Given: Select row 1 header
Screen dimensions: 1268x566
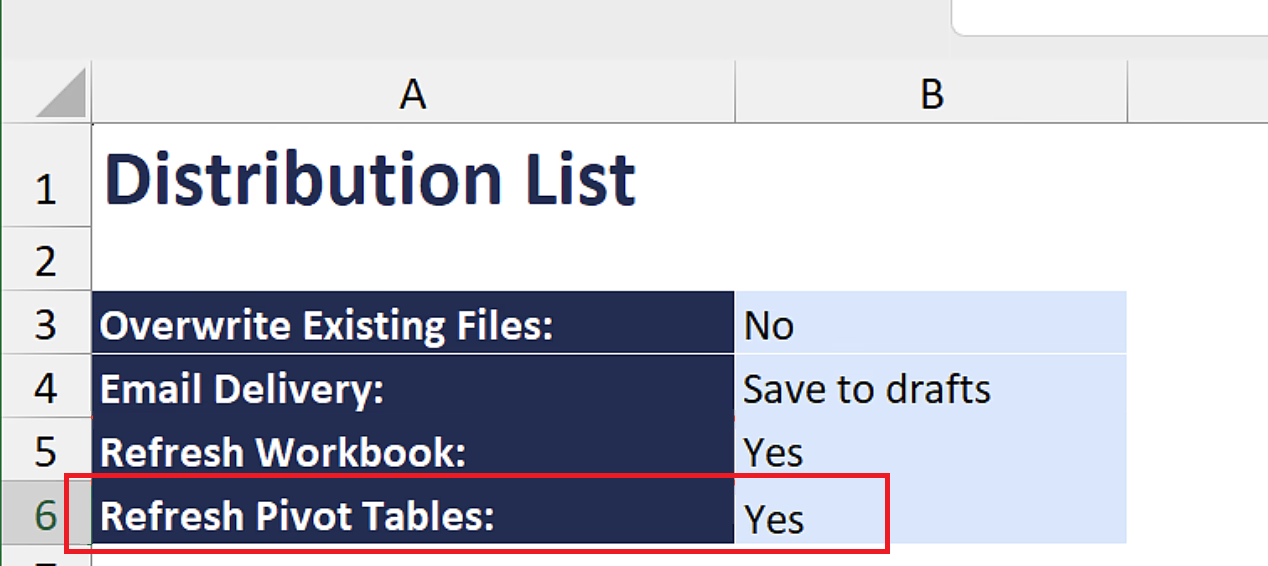Looking at the screenshot, I should click(x=47, y=175).
